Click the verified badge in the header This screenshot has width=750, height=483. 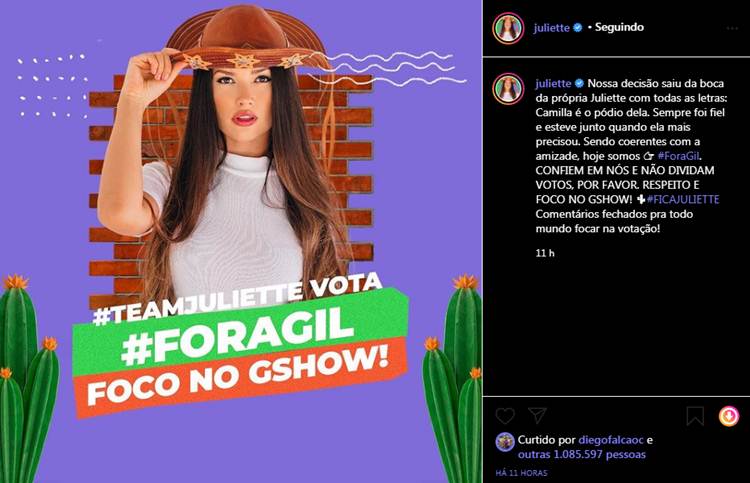[578, 28]
